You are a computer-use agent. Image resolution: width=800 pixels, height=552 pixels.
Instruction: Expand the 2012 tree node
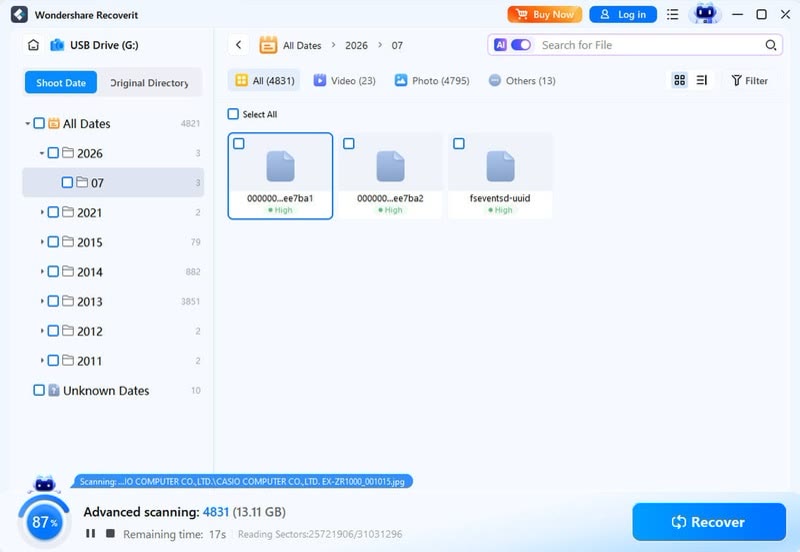click(41, 331)
